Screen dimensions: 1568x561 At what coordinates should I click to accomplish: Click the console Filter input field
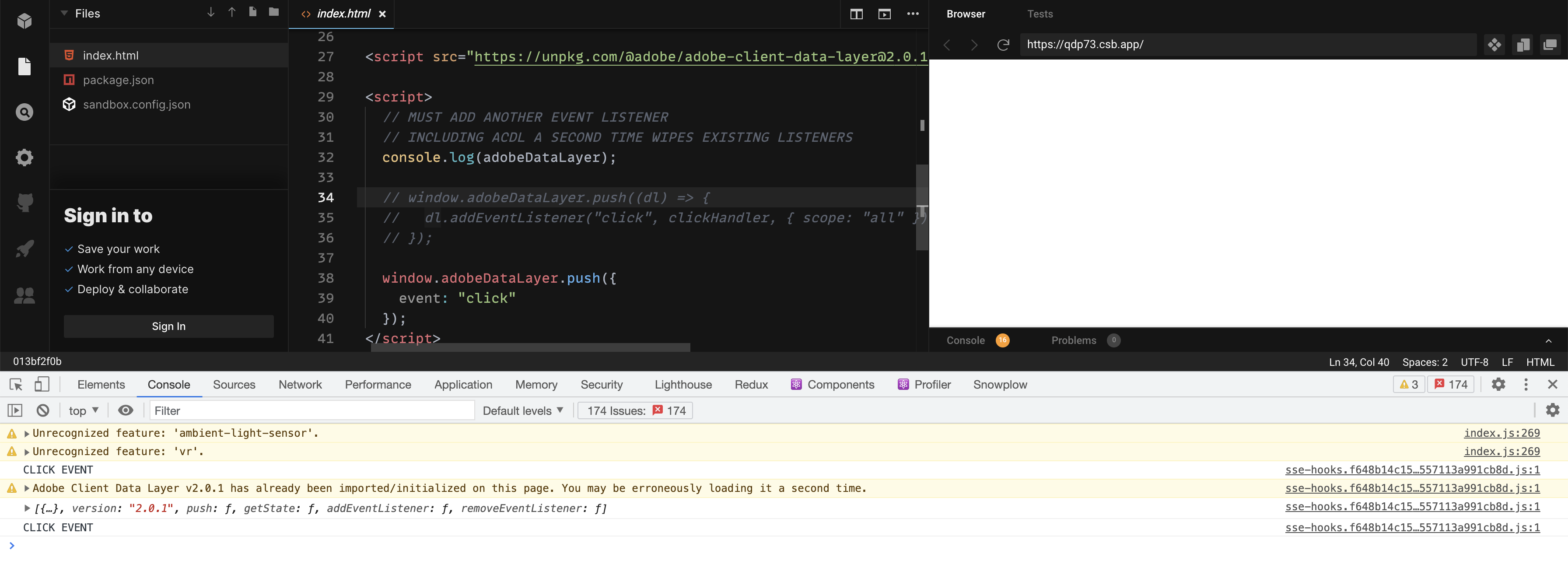311,410
